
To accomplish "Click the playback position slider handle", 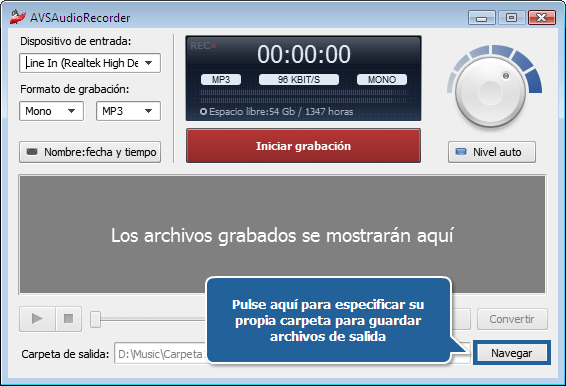I will click(95, 319).
